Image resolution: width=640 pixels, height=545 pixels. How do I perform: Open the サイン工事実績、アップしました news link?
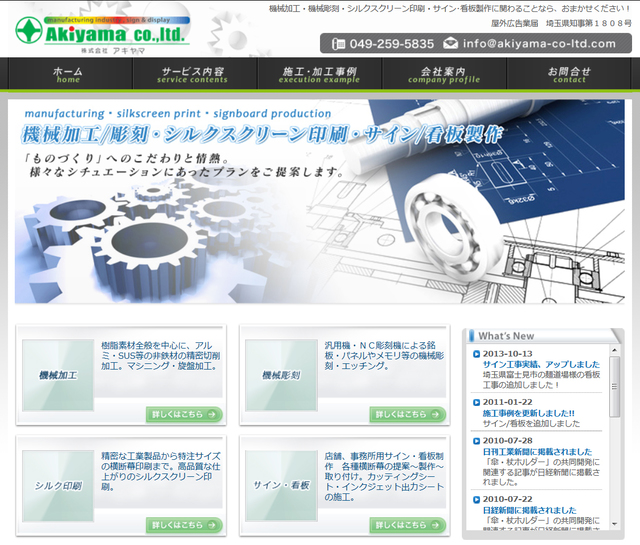click(x=541, y=365)
